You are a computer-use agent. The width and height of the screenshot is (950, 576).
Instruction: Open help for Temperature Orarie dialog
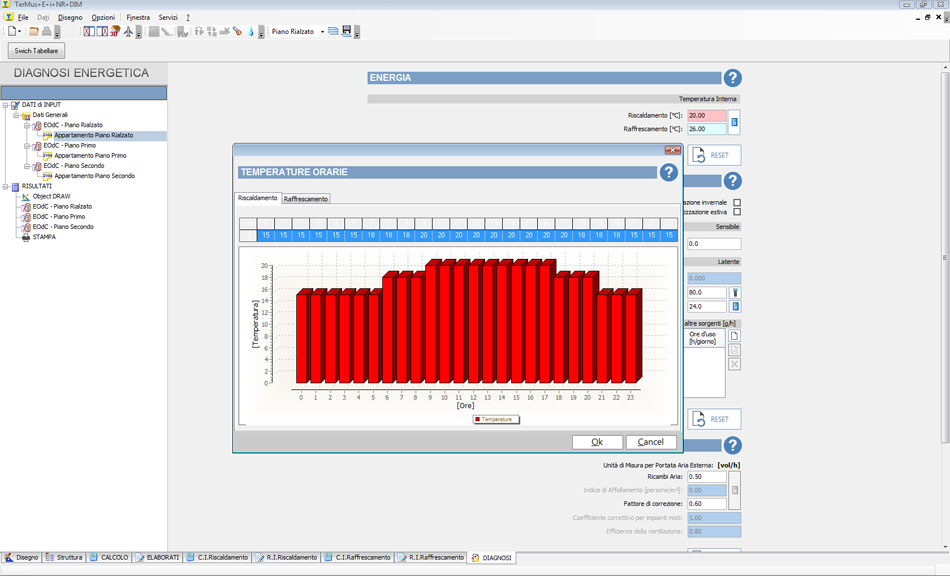668,172
